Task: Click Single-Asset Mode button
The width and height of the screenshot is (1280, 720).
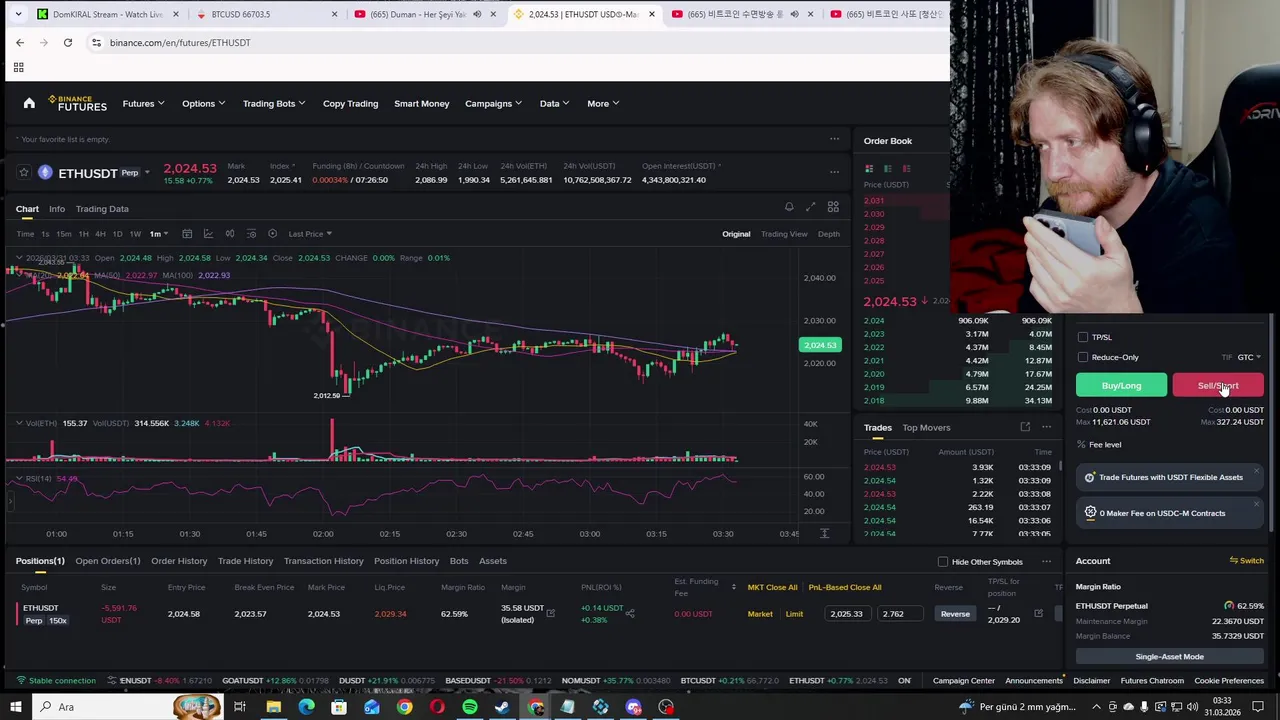Action: coord(1169,657)
